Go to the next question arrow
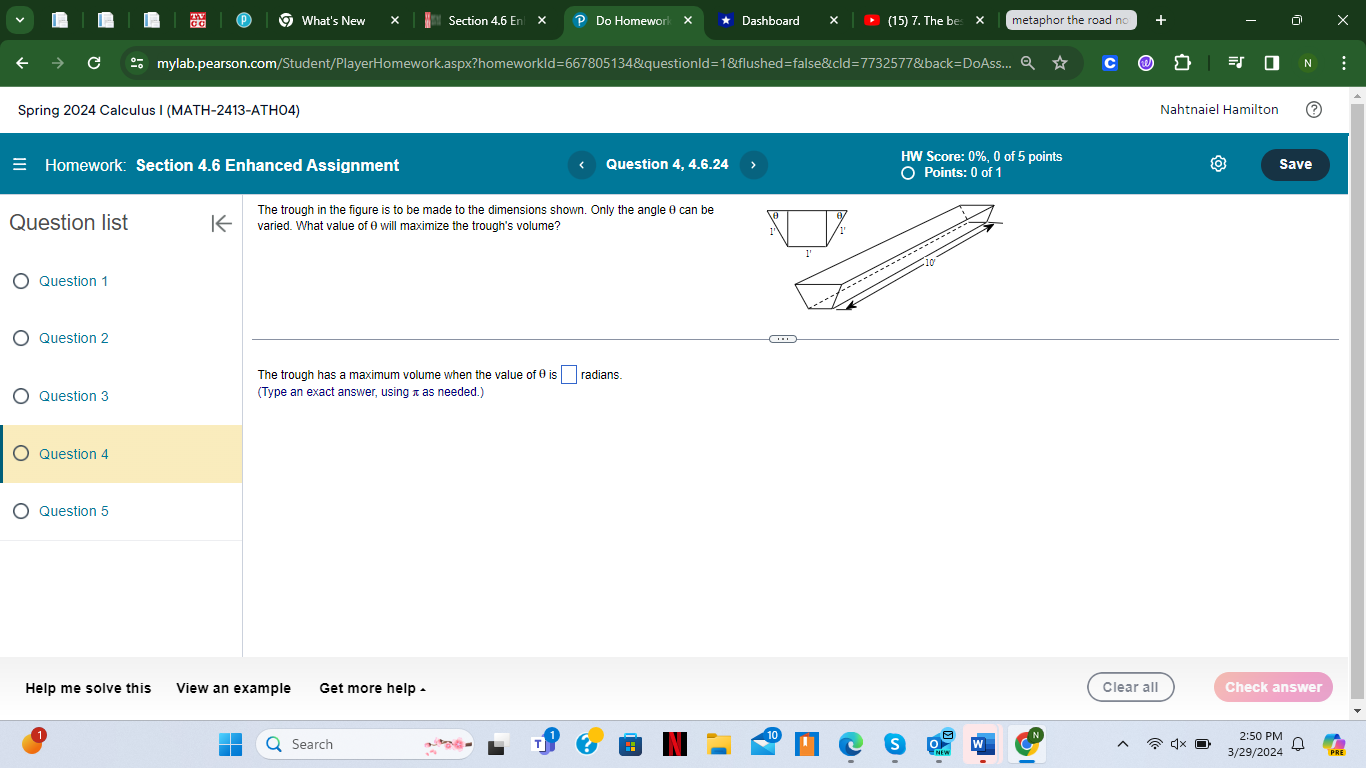Viewport: 1366px width, 768px height. click(754, 165)
